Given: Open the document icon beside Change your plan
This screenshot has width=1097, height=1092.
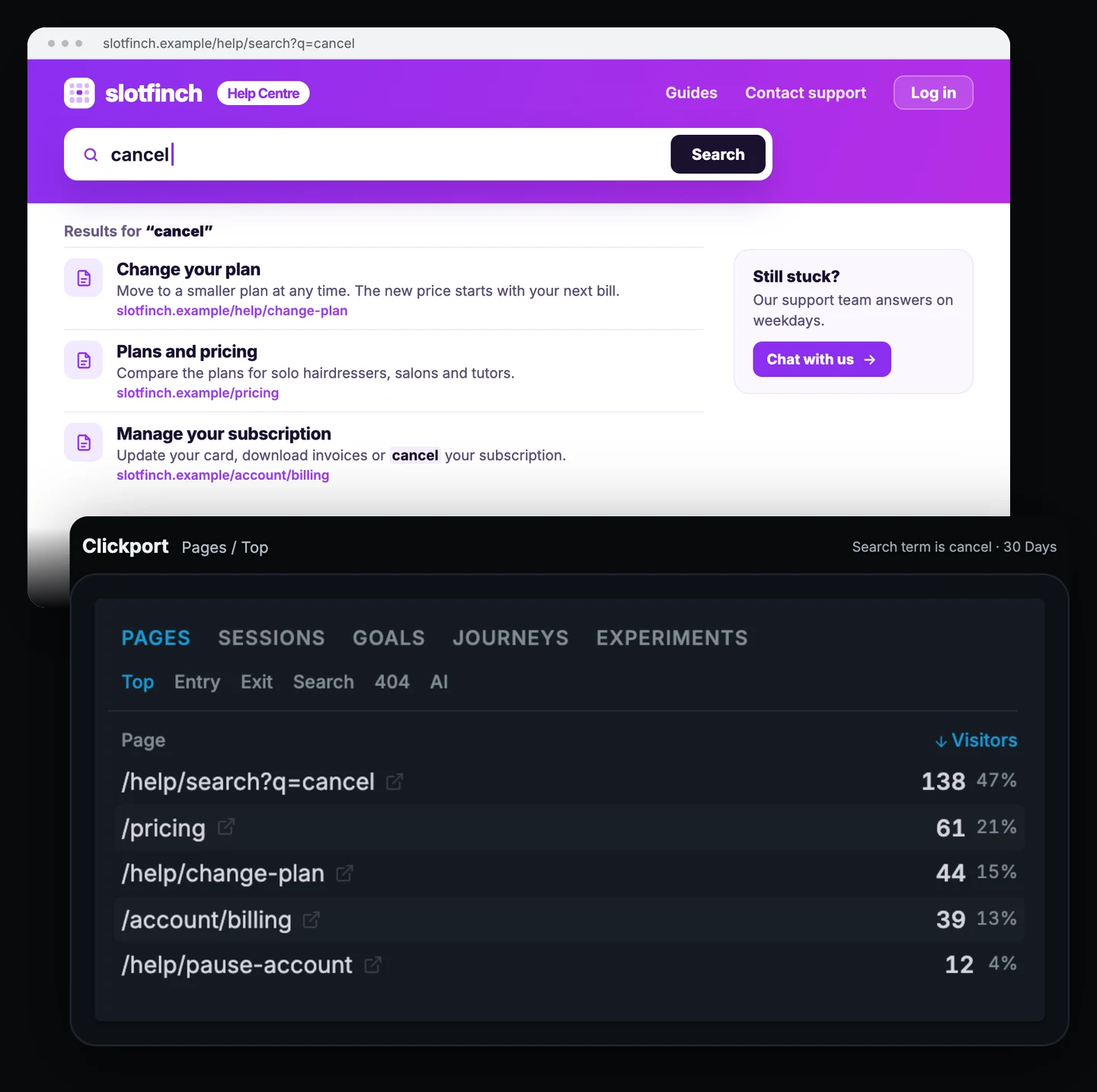Looking at the screenshot, I should tap(84, 278).
